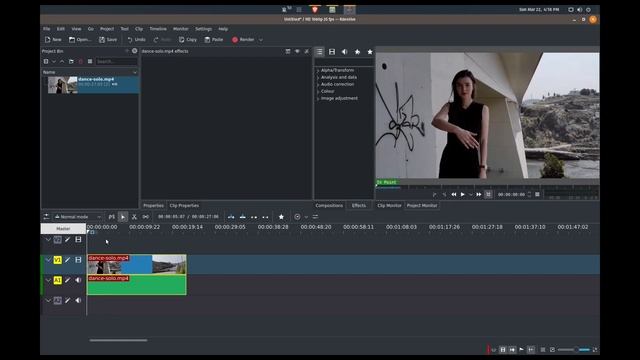The image size is (640, 360).
Task: Toggle snapping in the status bar
Action: tap(531, 350)
